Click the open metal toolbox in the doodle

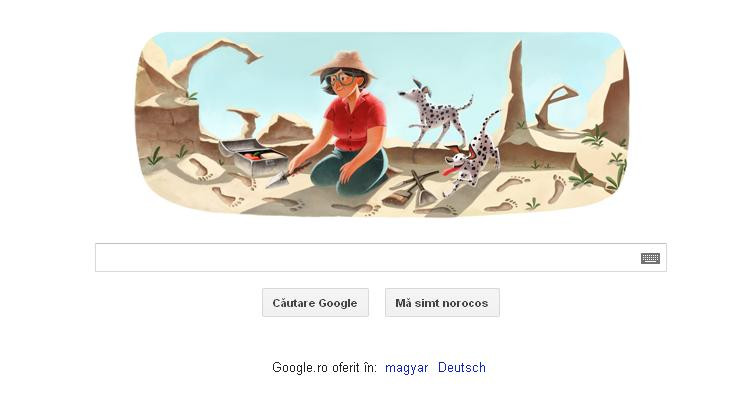point(253,157)
